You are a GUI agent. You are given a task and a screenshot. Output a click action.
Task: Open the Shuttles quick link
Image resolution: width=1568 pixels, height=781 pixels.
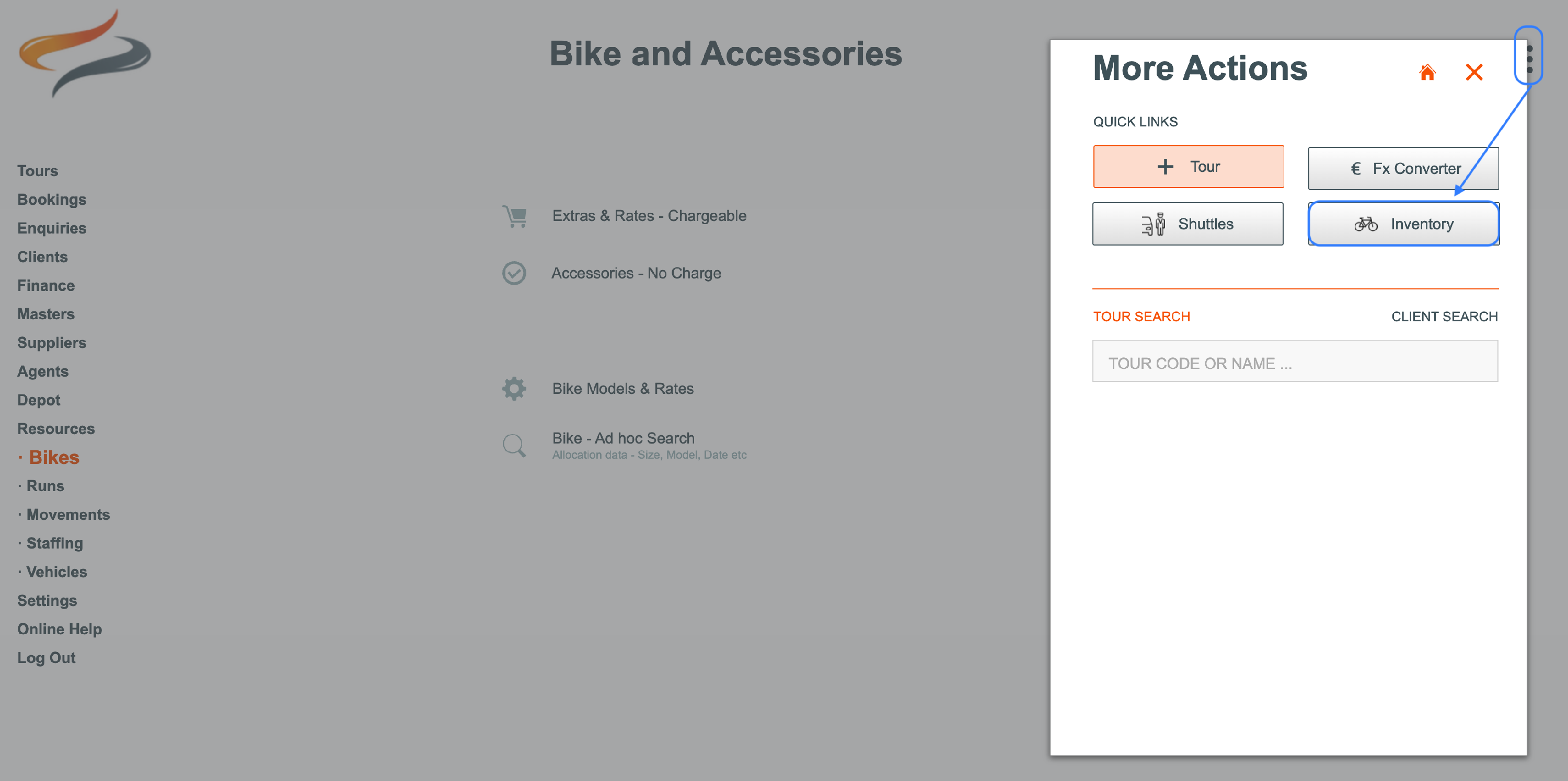(x=1187, y=224)
